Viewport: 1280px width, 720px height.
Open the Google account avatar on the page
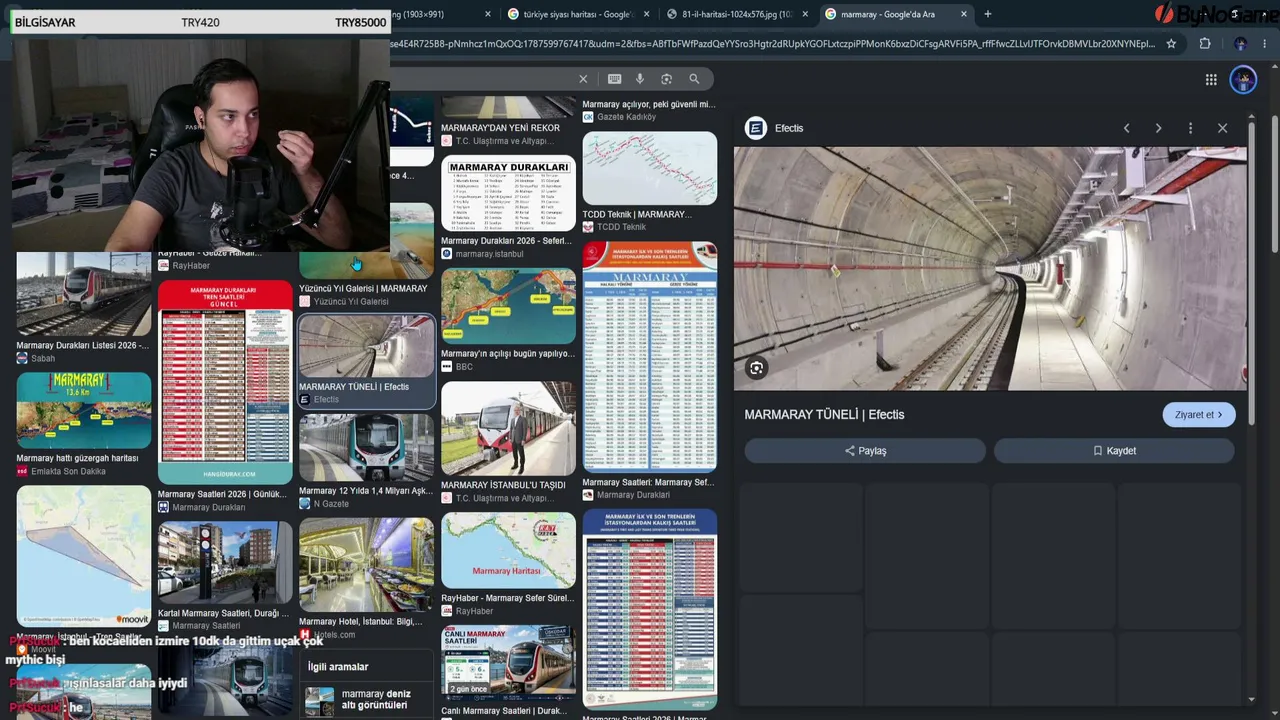click(x=1243, y=80)
